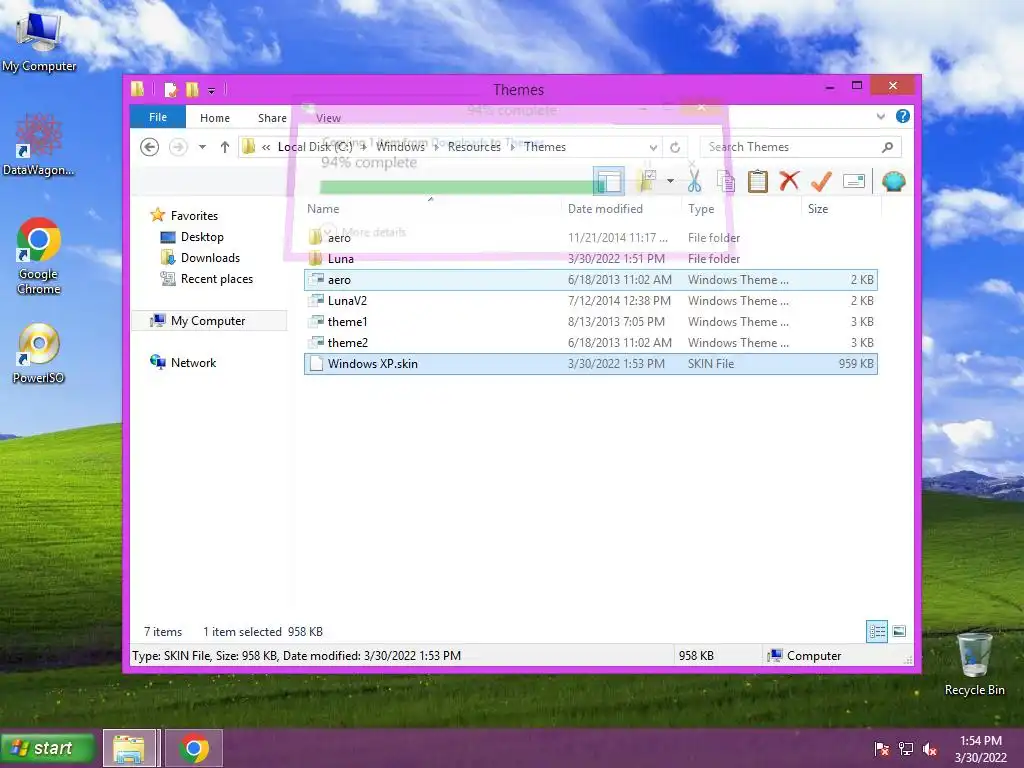The height and width of the screenshot is (768, 1024).
Task: Click the muted volume tray icon
Action: 930,749
